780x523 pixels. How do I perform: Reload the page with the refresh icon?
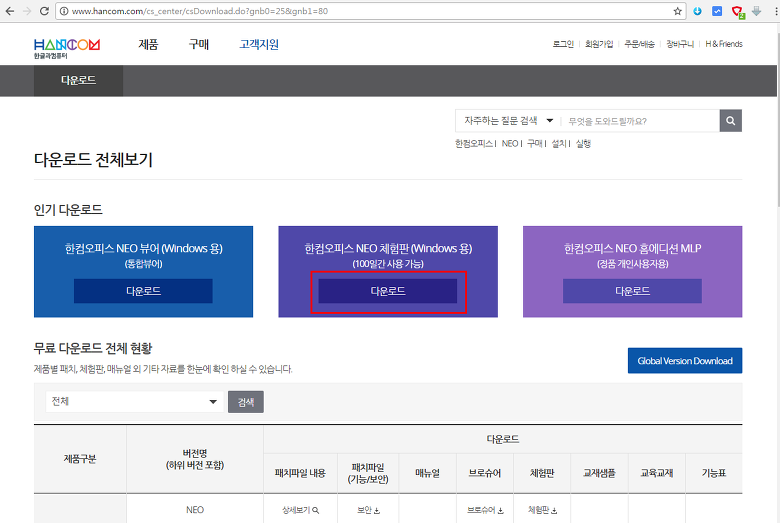[44, 11]
